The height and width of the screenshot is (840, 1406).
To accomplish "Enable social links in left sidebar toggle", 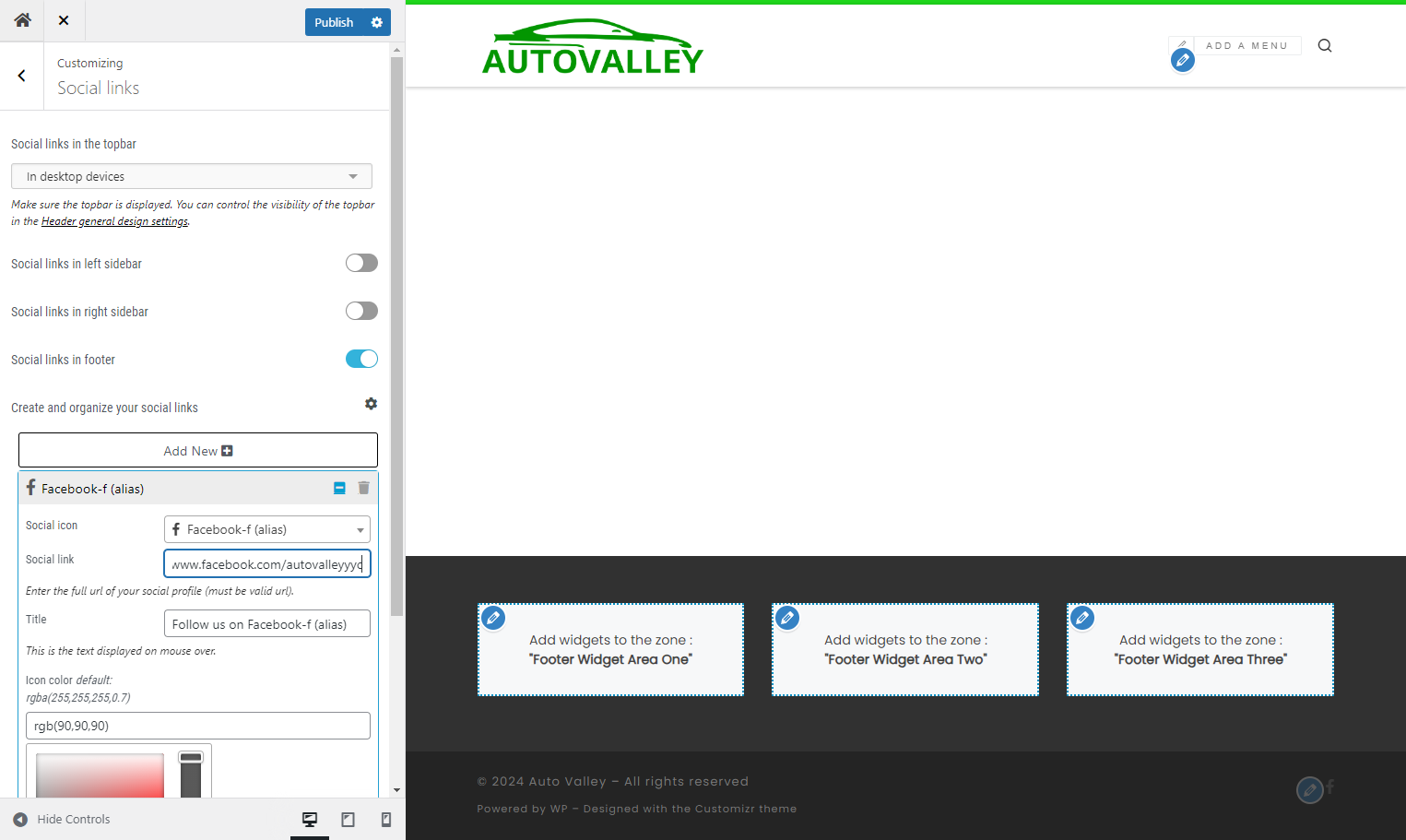I will pyautogui.click(x=361, y=263).
